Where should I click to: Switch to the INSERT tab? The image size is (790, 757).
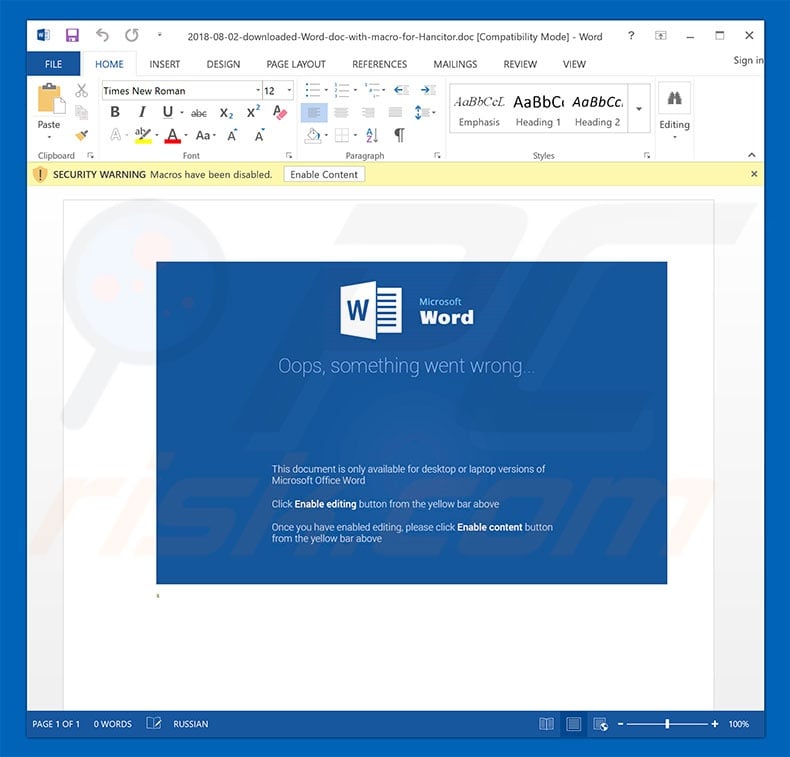pos(164,64)
